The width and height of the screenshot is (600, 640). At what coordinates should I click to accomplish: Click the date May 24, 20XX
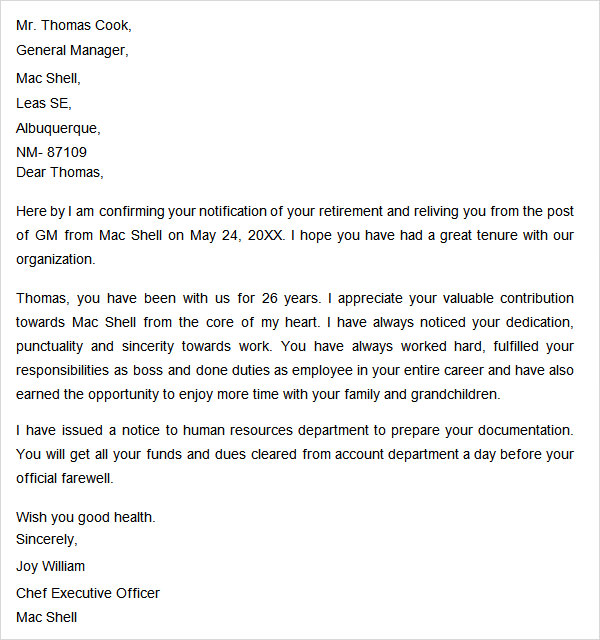click(237, 236)
